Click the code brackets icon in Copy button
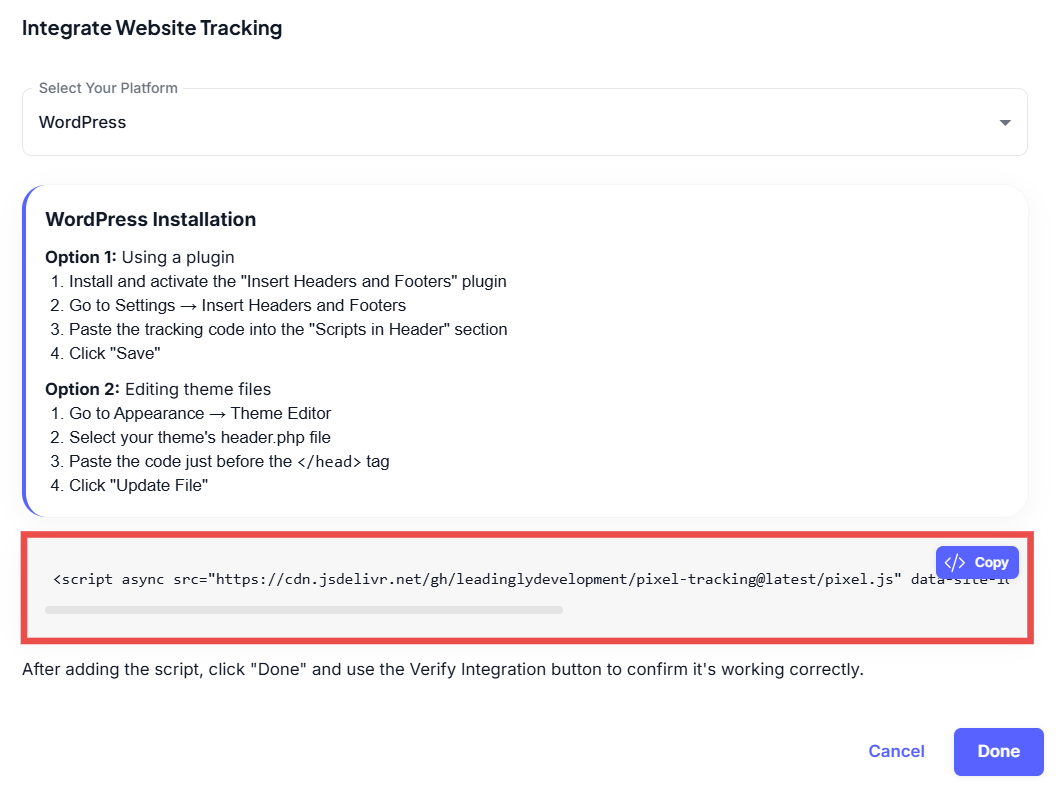Viewport: 1061px width, 791px height. [955, 562]
